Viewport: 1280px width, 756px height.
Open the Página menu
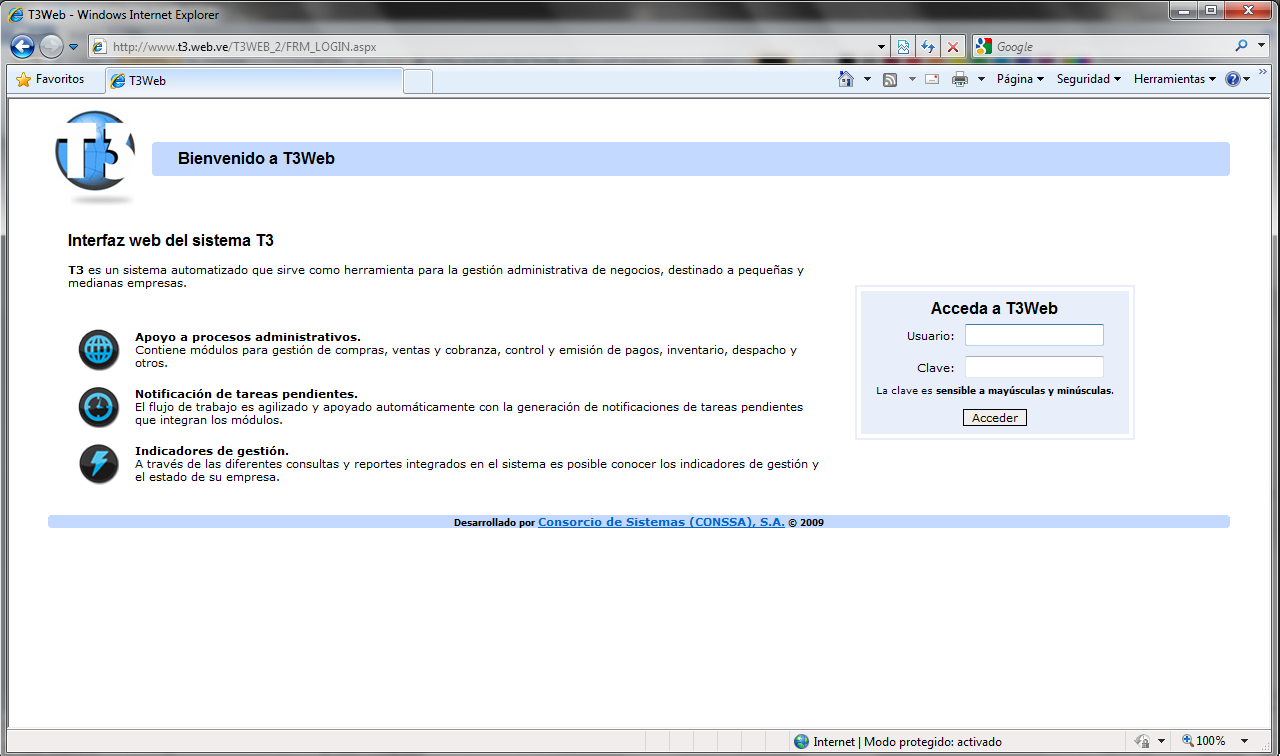tap(1020, 79)
